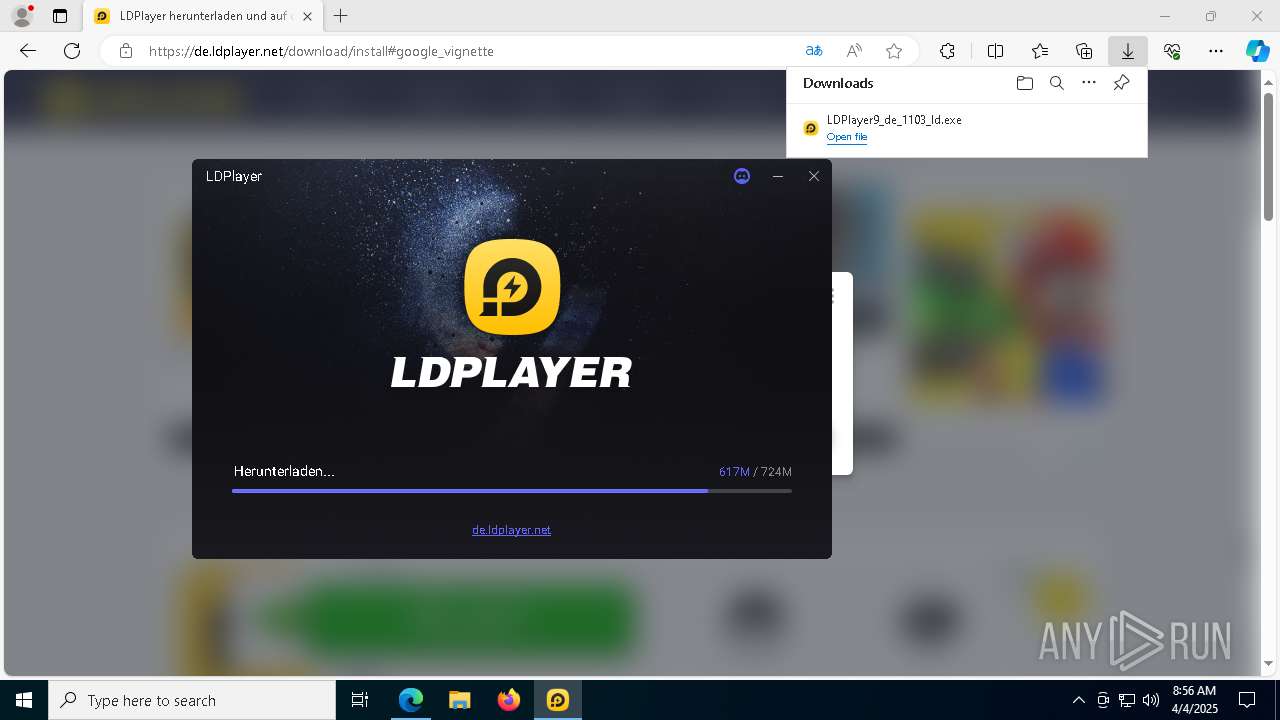
Task: Open the Copilot sidebar icon
Action: point(1258,51)
